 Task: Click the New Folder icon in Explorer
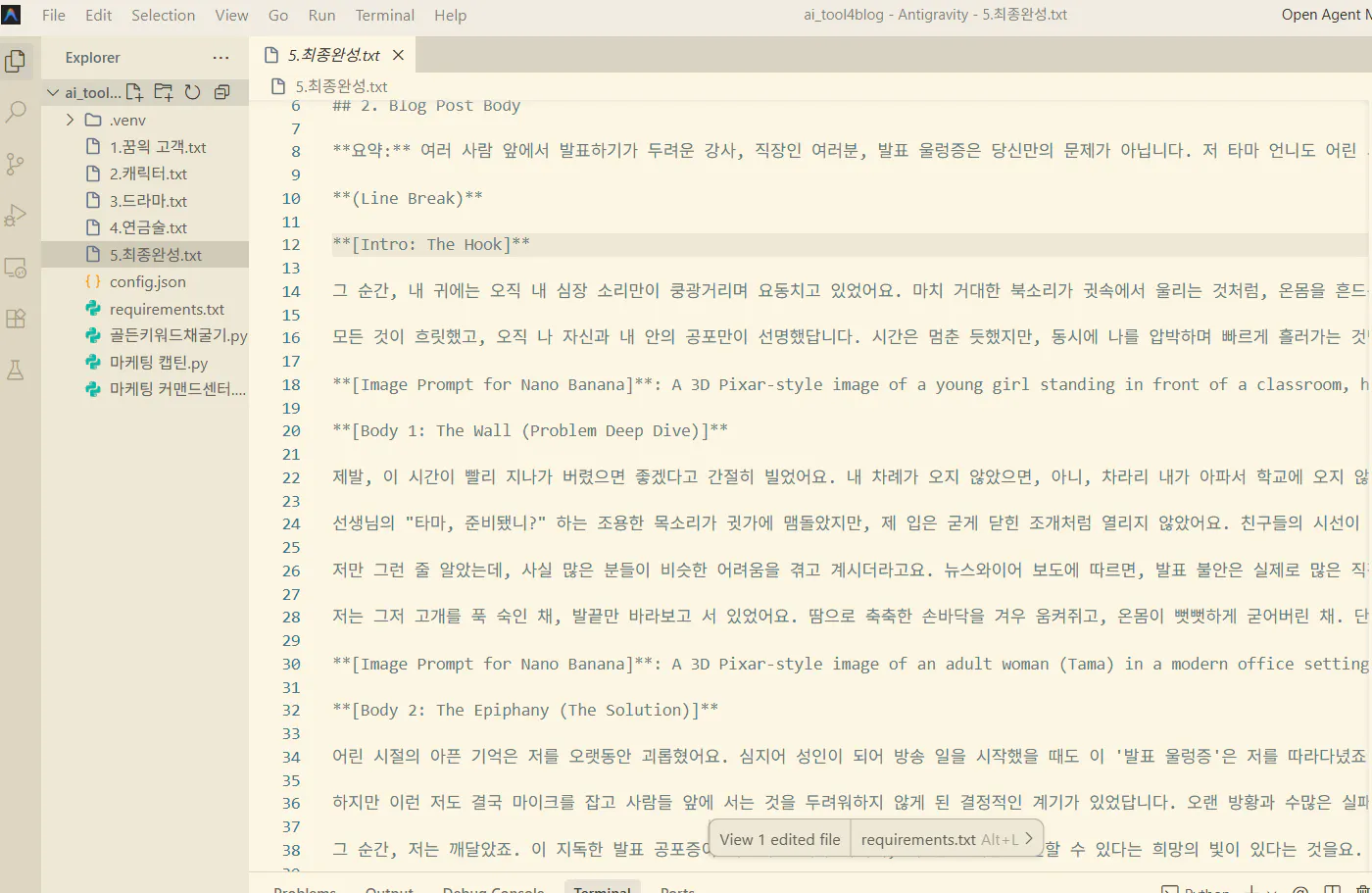pos(163,92)
